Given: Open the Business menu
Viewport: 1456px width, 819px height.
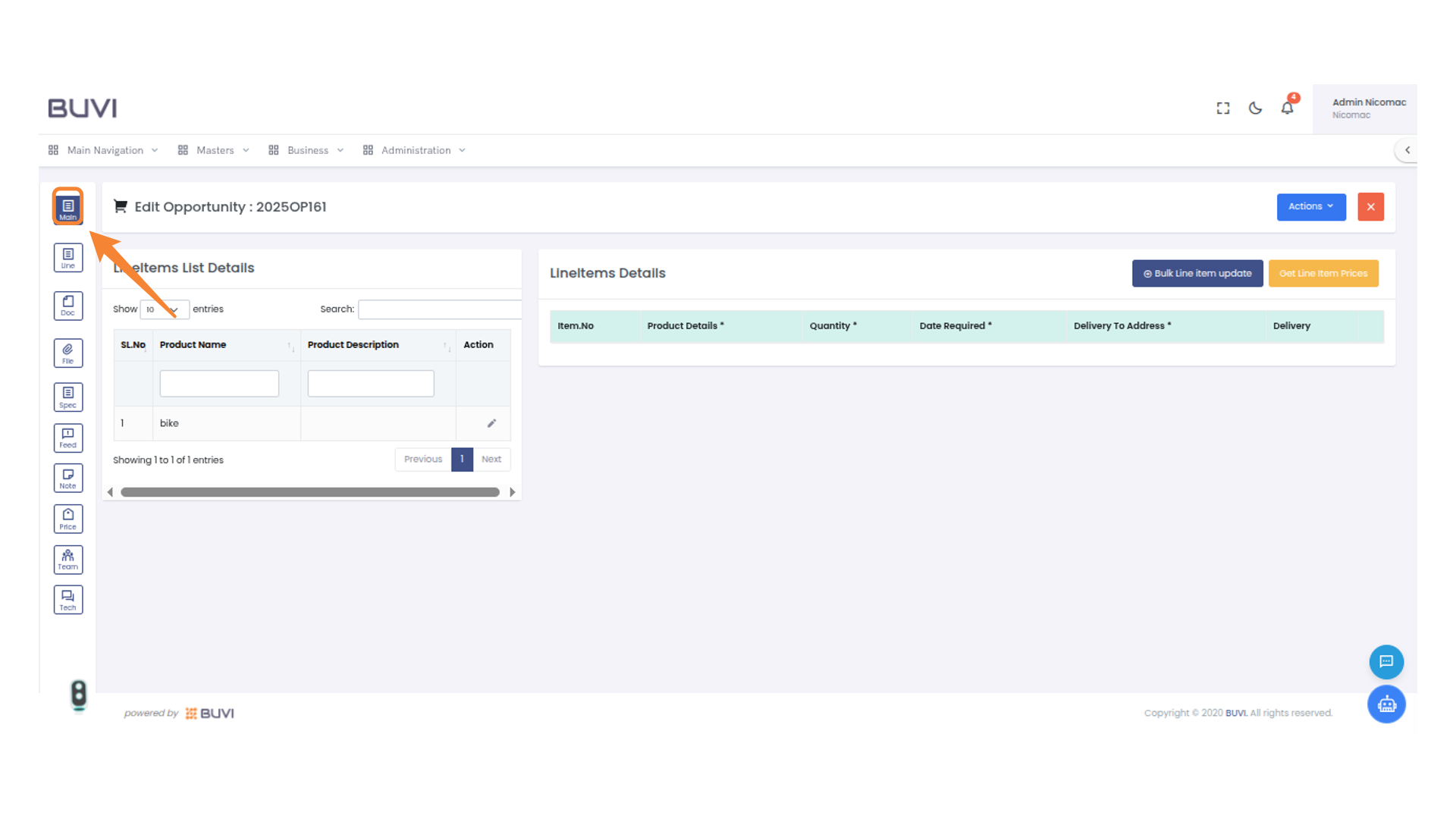Looking at the screenshot, I should [x=306, y=150].
